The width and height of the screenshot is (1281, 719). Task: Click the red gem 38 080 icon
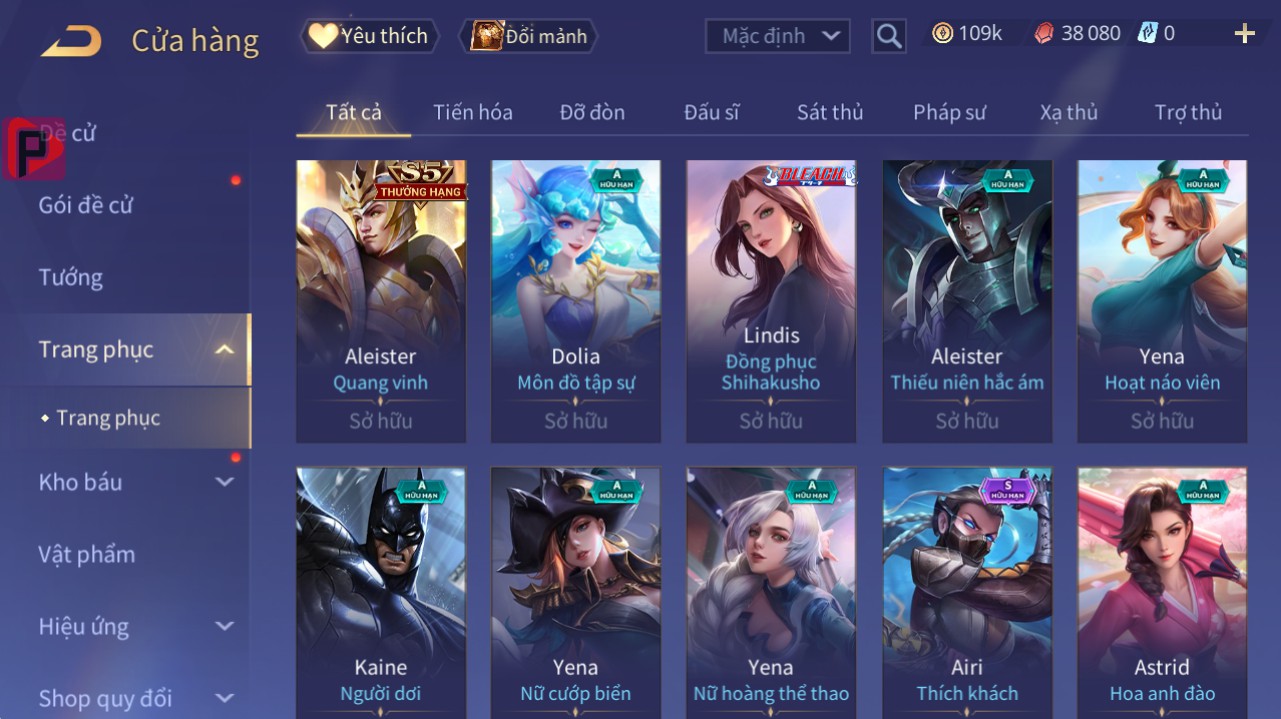click(x=1044, y=34)
